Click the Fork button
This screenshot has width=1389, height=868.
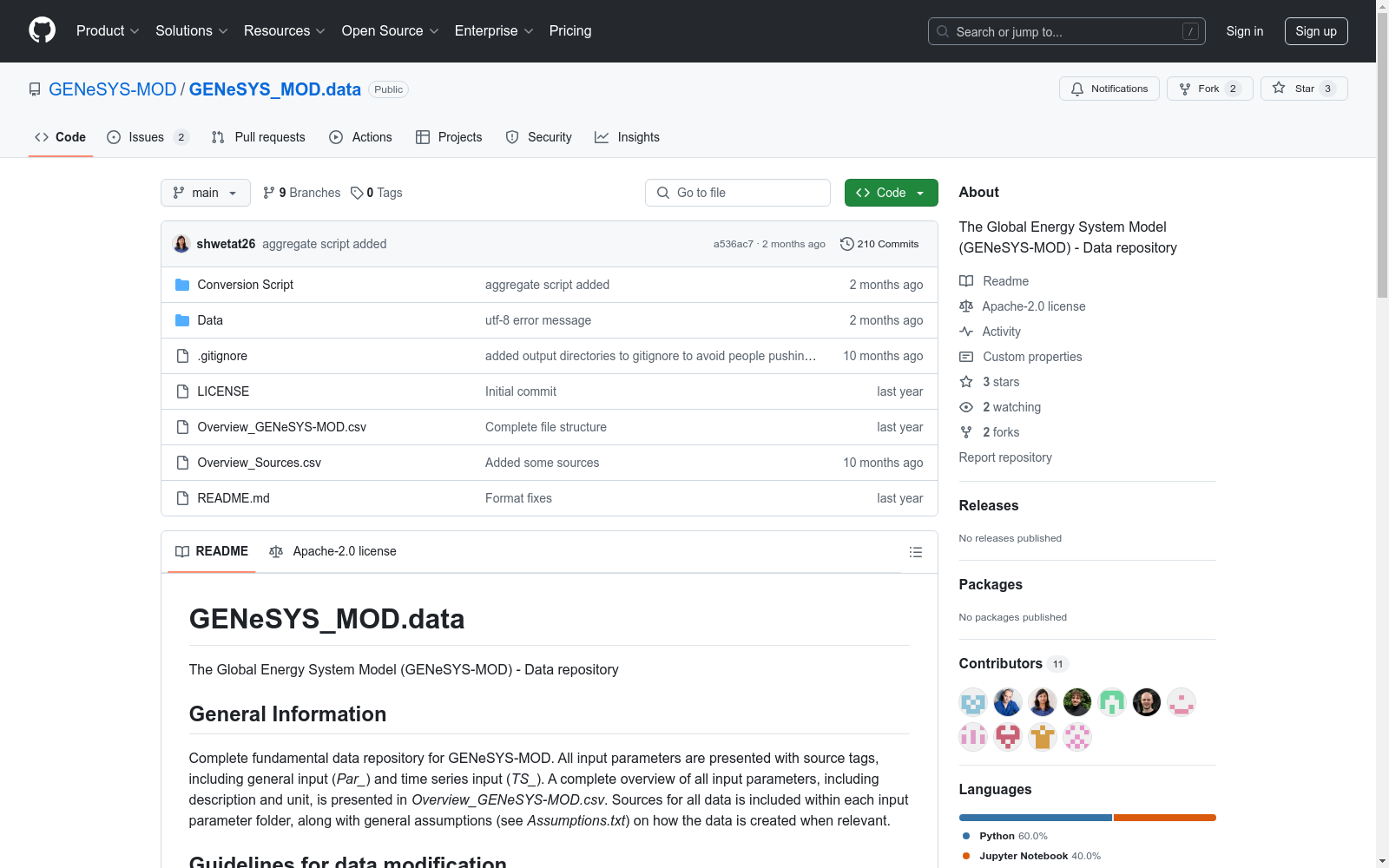(1210, 89)
